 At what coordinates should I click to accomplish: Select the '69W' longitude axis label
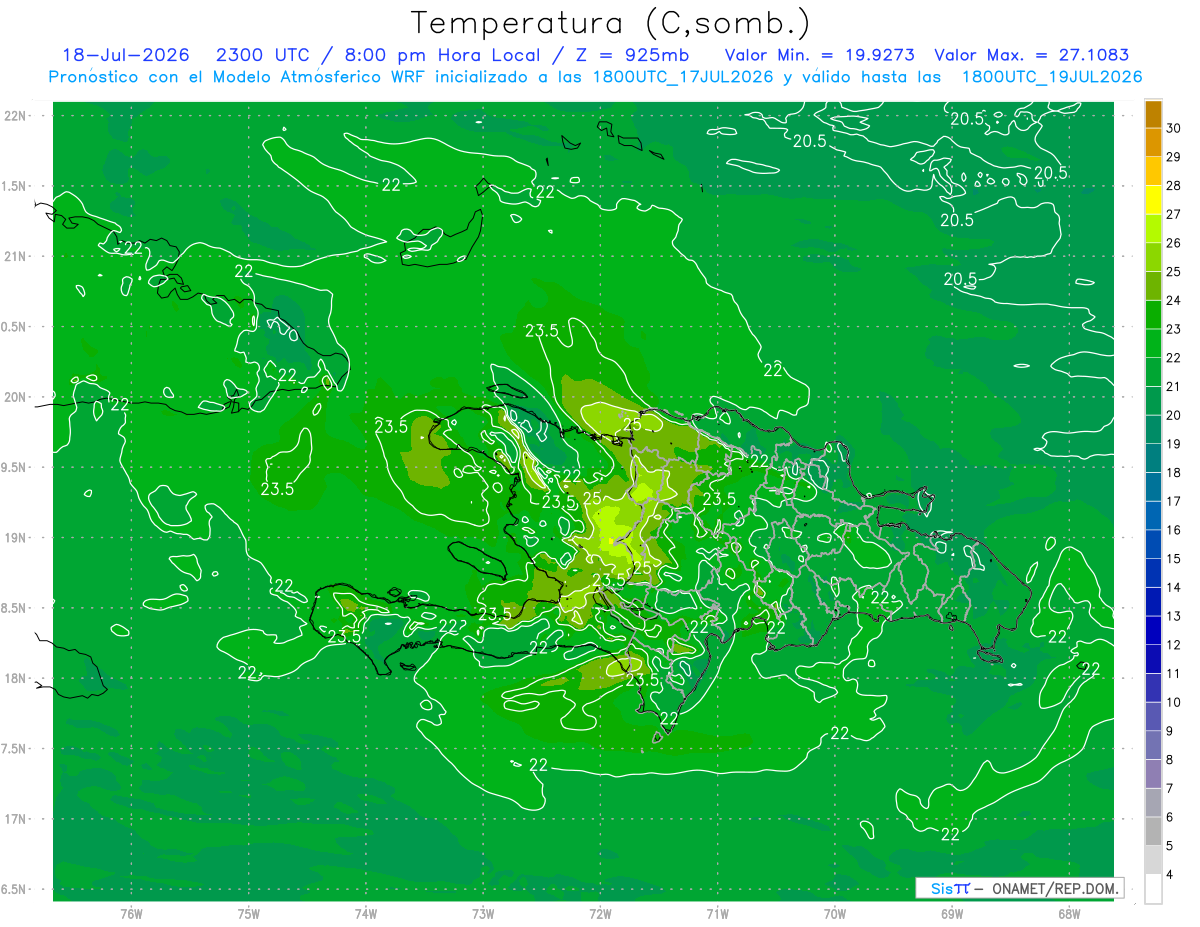(x=952, y=914)
